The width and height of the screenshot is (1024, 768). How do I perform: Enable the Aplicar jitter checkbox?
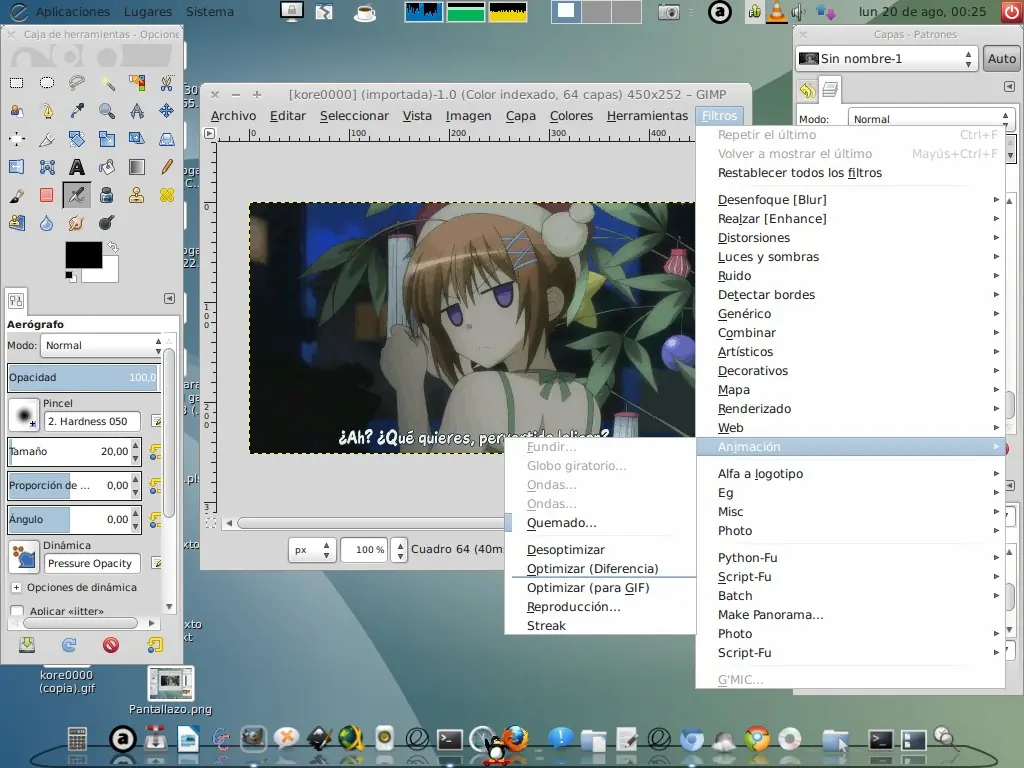(17, 611)
